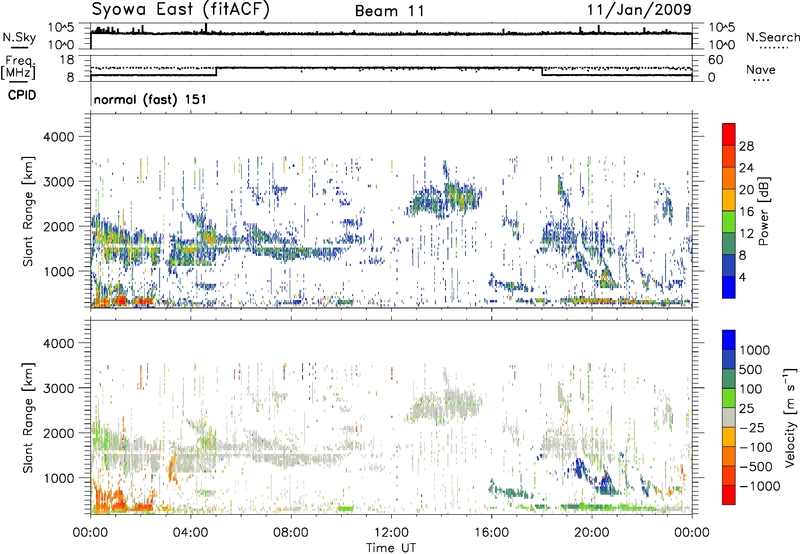
Task: Click the dotted line sample under 'N.Search'
Action: [x=773, y=47]
